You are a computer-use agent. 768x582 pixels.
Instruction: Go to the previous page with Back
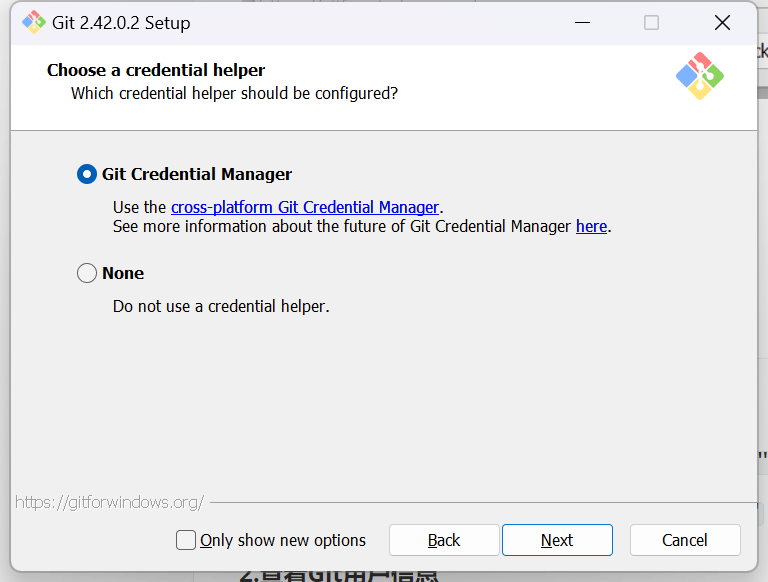click(x=444, y=540)
